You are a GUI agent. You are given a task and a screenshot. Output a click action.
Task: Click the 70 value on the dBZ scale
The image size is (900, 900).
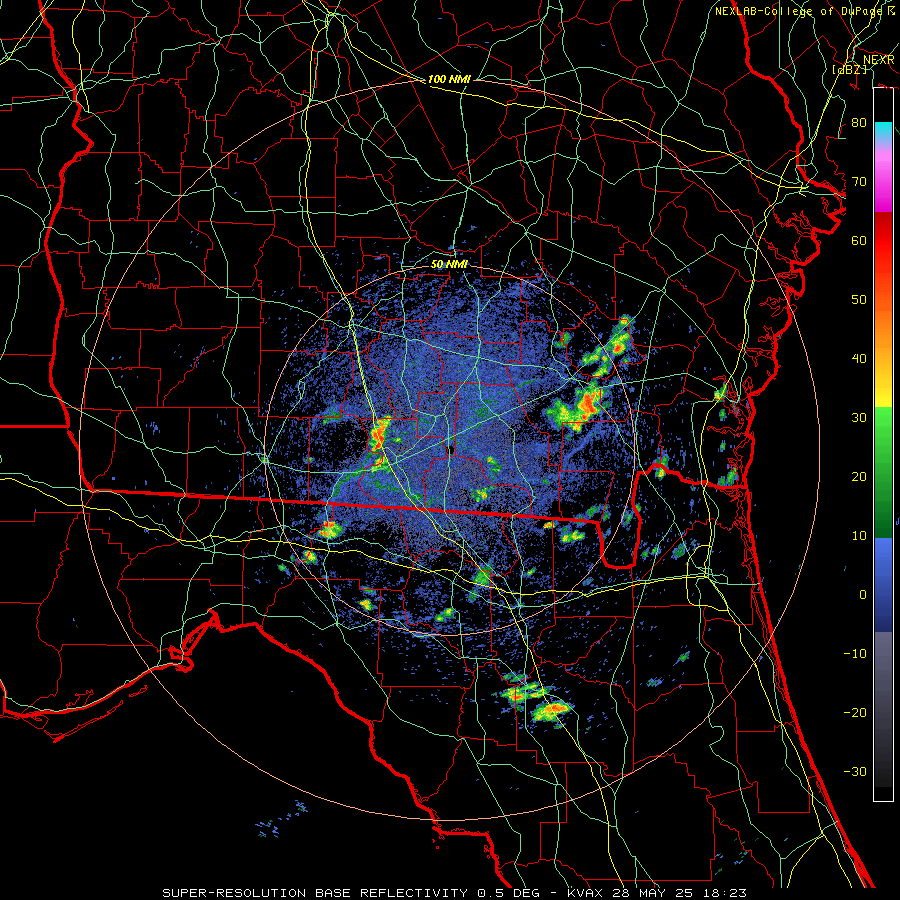pyautogui.click(x=859, y=182)
